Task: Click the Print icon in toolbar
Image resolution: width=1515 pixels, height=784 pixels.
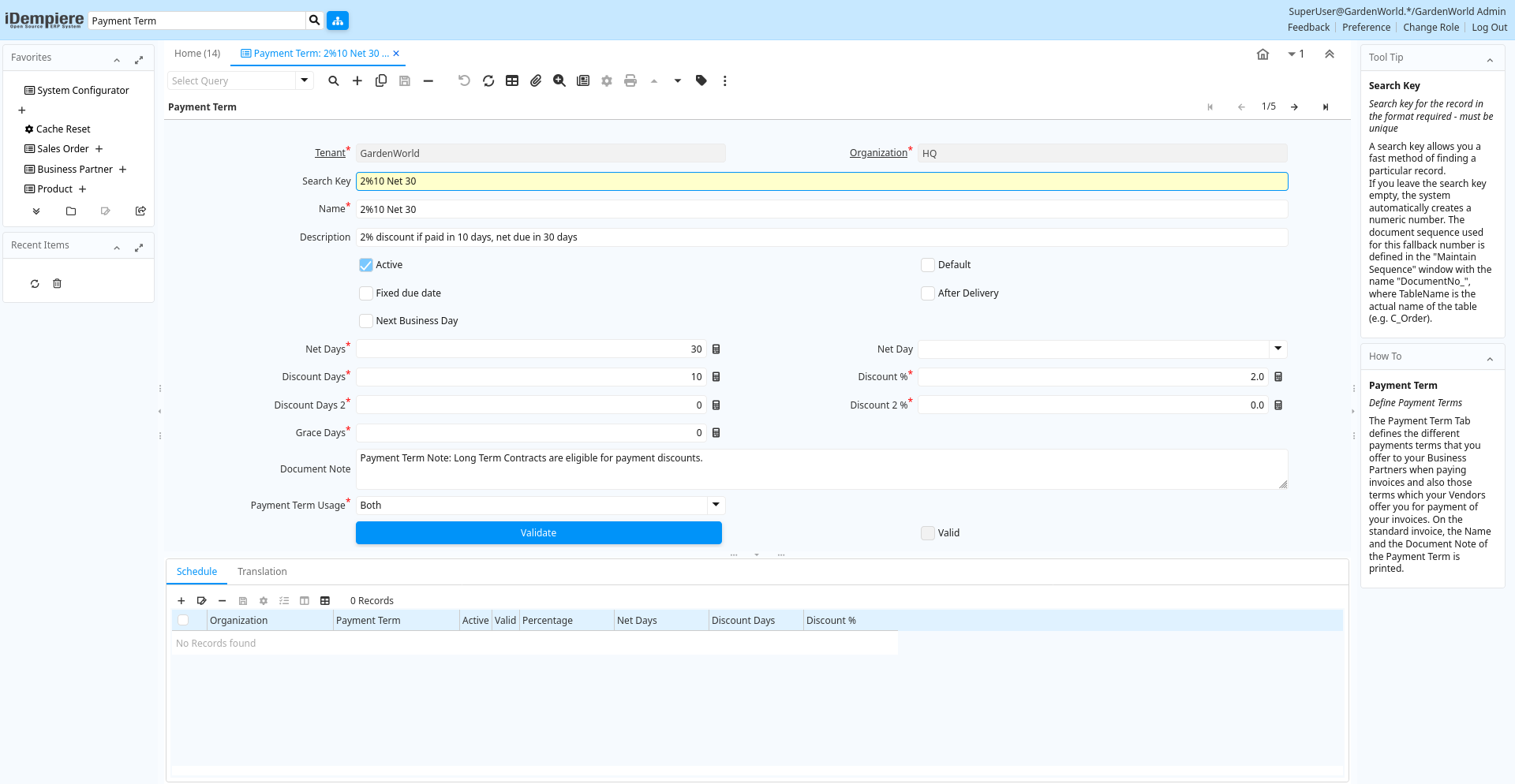Action: (630, 80)
